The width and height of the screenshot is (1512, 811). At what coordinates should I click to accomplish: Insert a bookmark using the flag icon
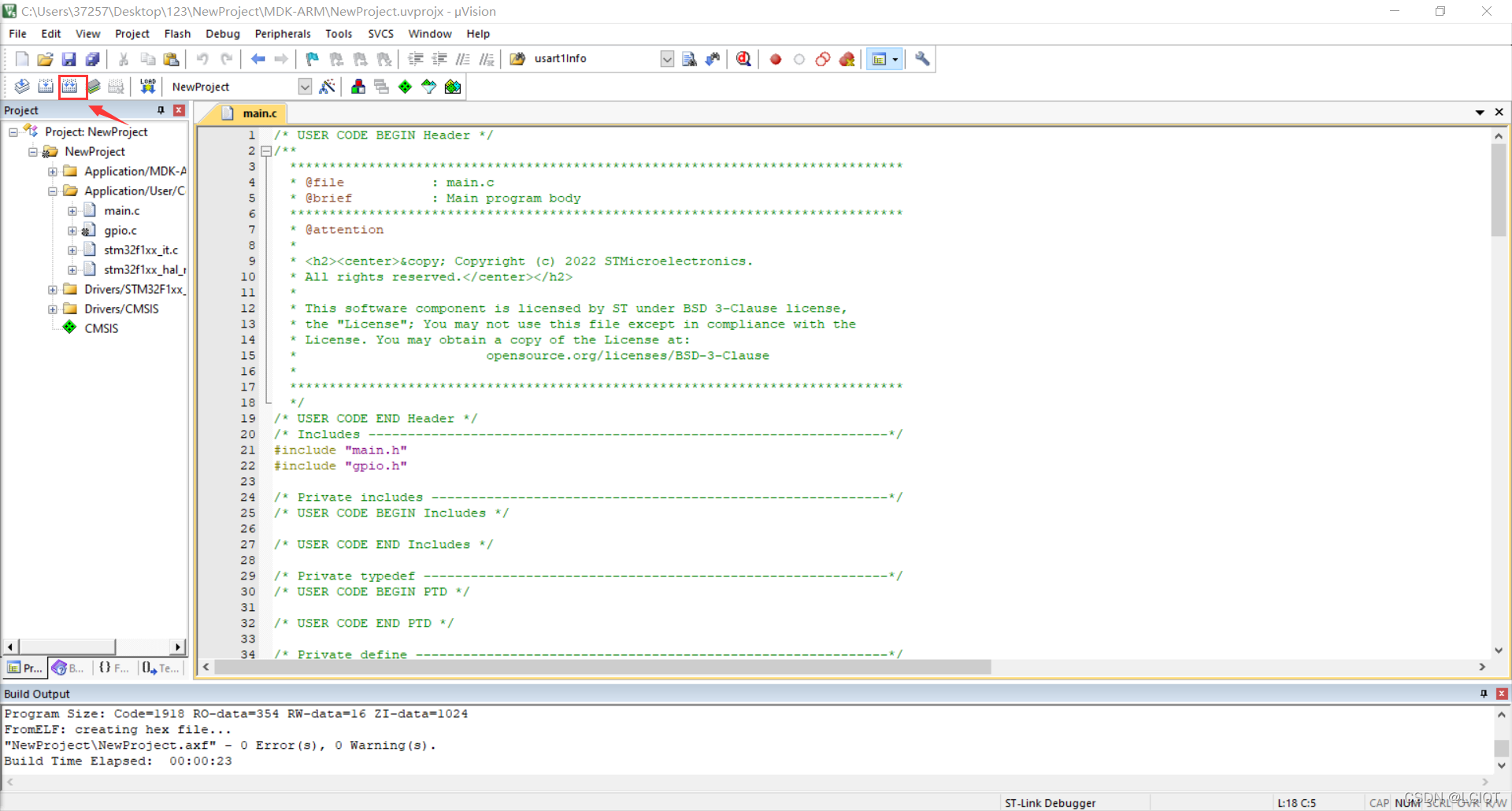point(313,59)
